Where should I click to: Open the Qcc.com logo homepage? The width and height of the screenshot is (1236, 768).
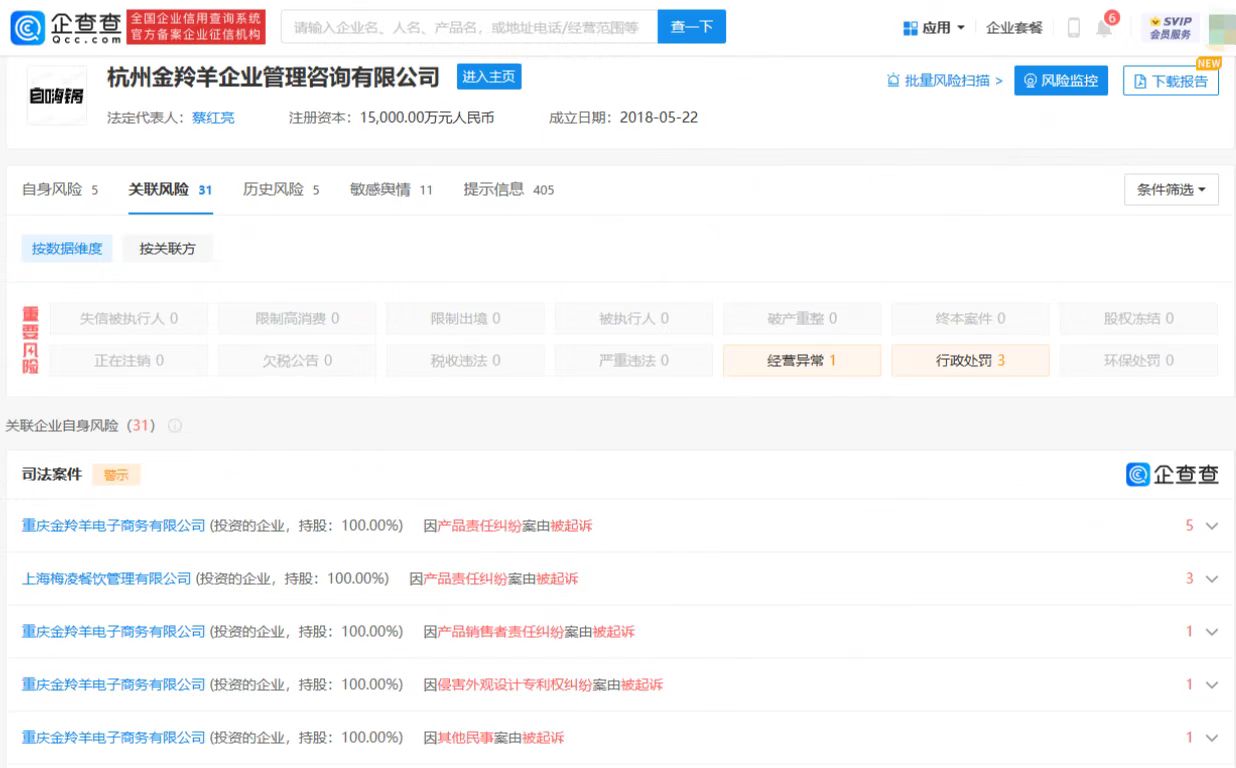tap(67, 28)
